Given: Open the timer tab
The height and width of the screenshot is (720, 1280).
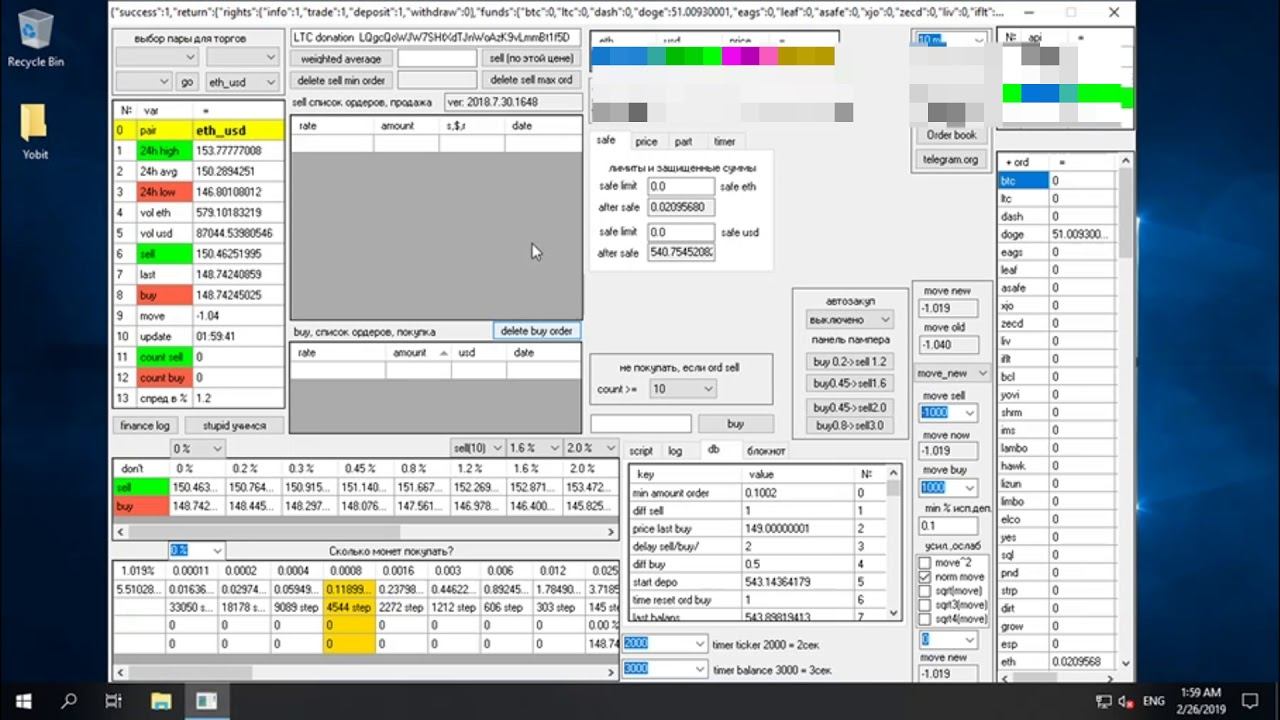Looking at the screenshot, I should tap(724, 142).
